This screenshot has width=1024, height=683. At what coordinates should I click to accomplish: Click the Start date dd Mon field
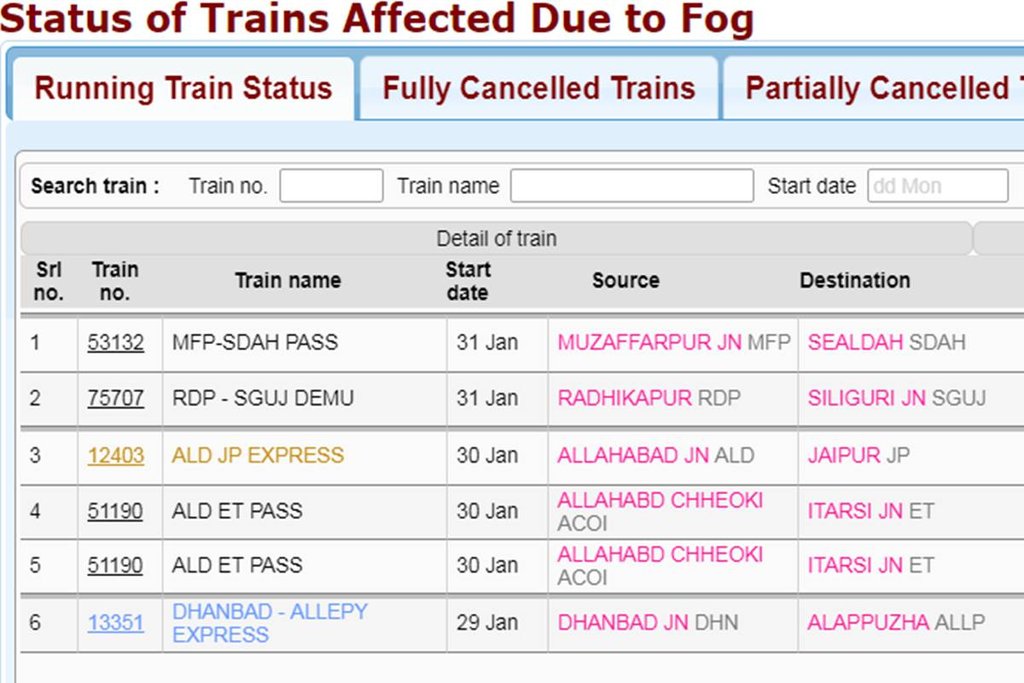pos(937,185)
